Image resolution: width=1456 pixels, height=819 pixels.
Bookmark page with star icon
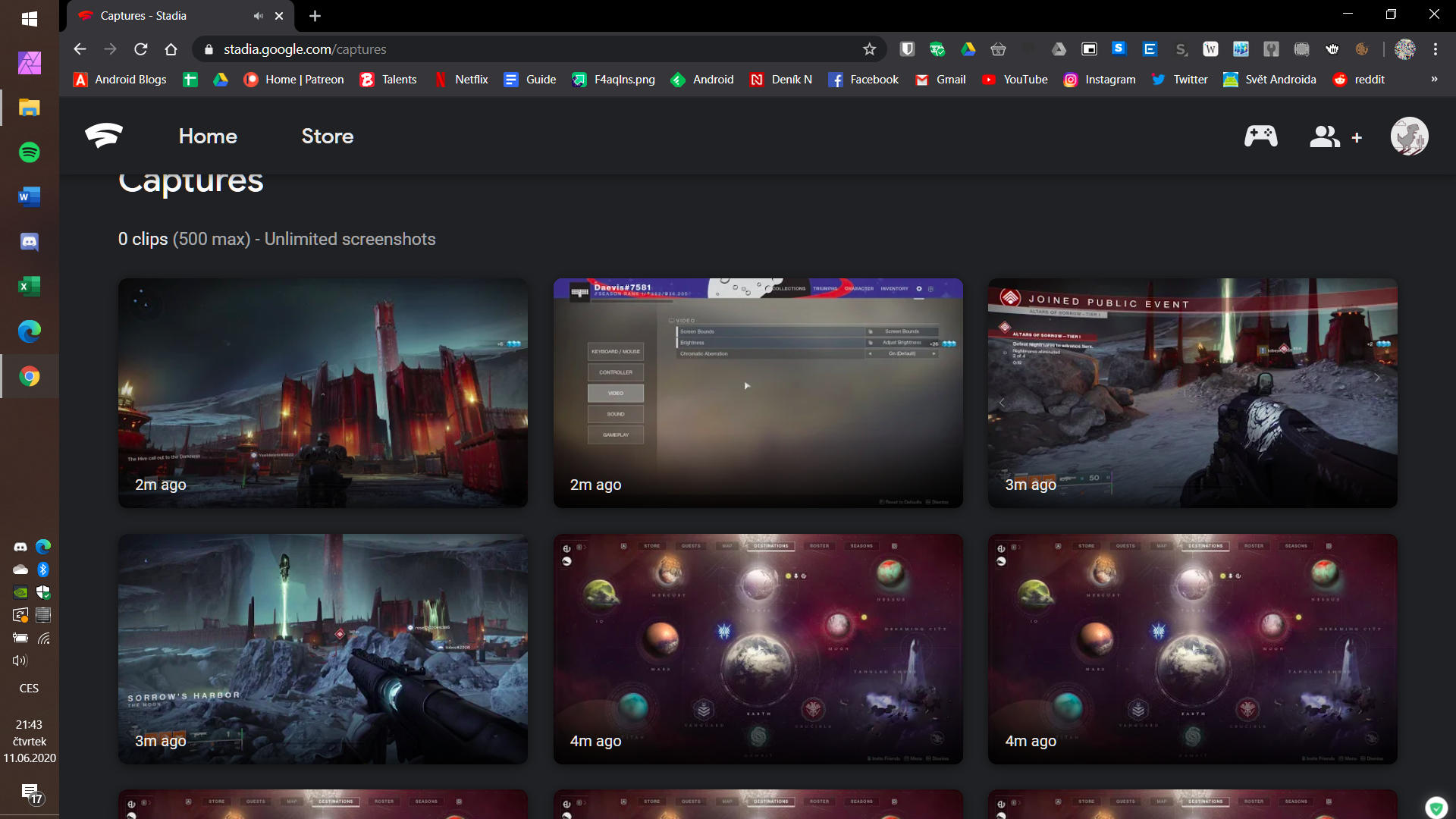point(869,49)
